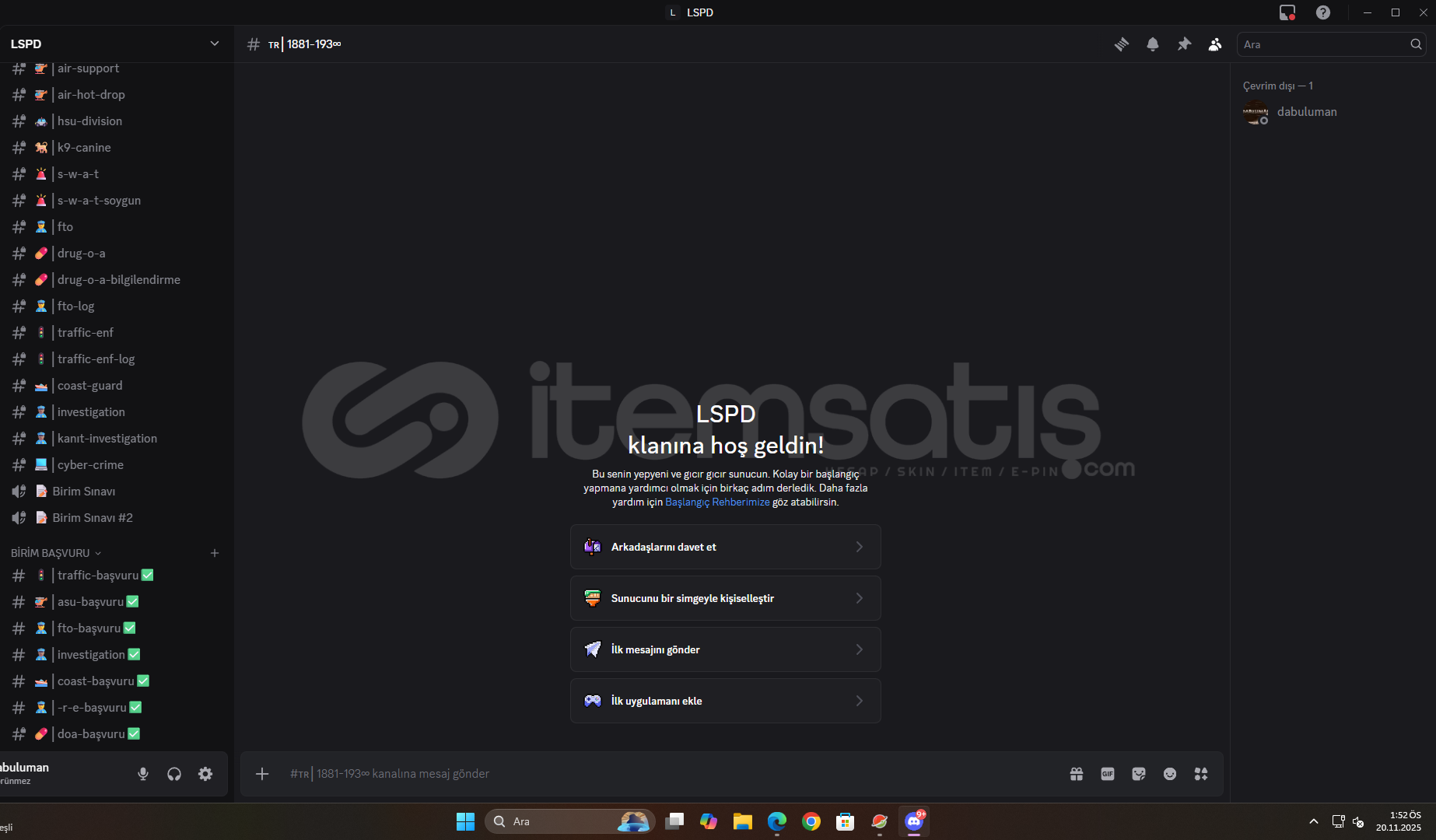
Task: Open notification settings bell icon
Action: [1153, 44]
